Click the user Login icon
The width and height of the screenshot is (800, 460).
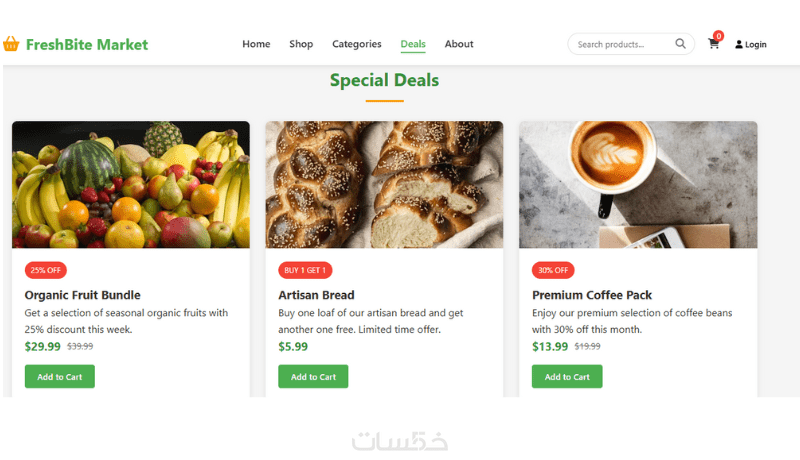738,44
